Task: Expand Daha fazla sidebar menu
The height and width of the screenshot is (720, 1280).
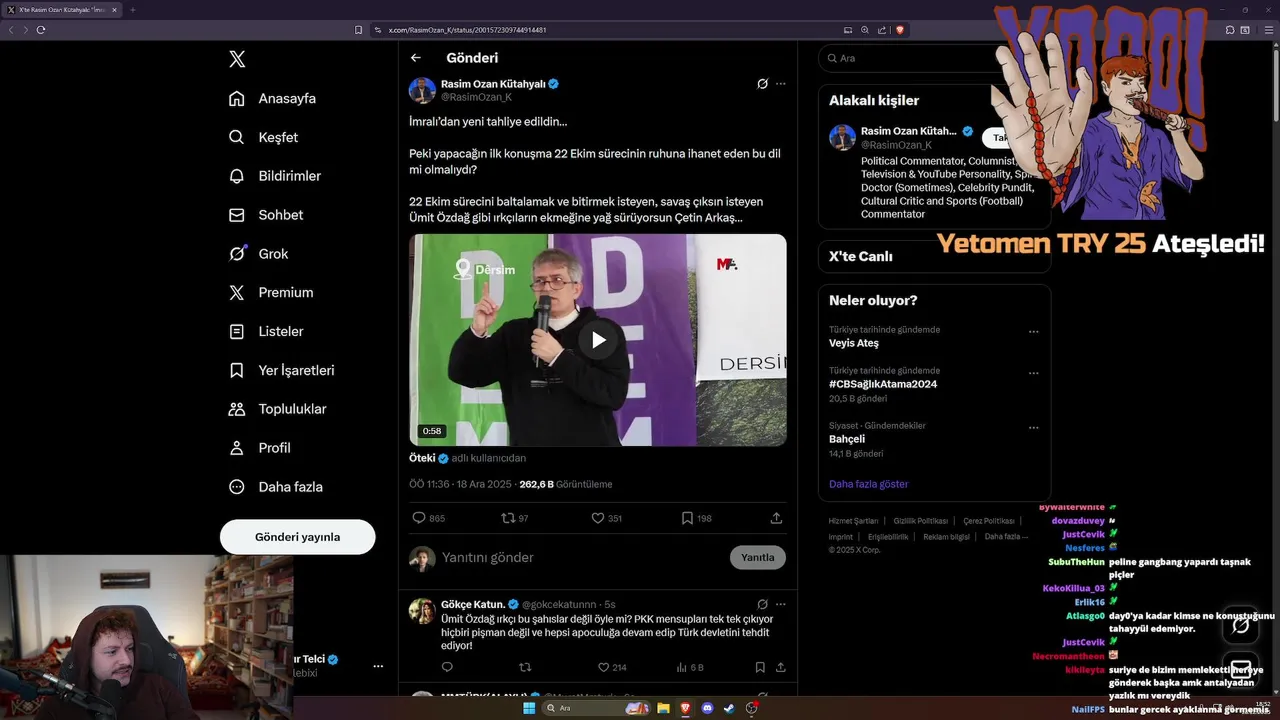Action: (x=276, y=487)
